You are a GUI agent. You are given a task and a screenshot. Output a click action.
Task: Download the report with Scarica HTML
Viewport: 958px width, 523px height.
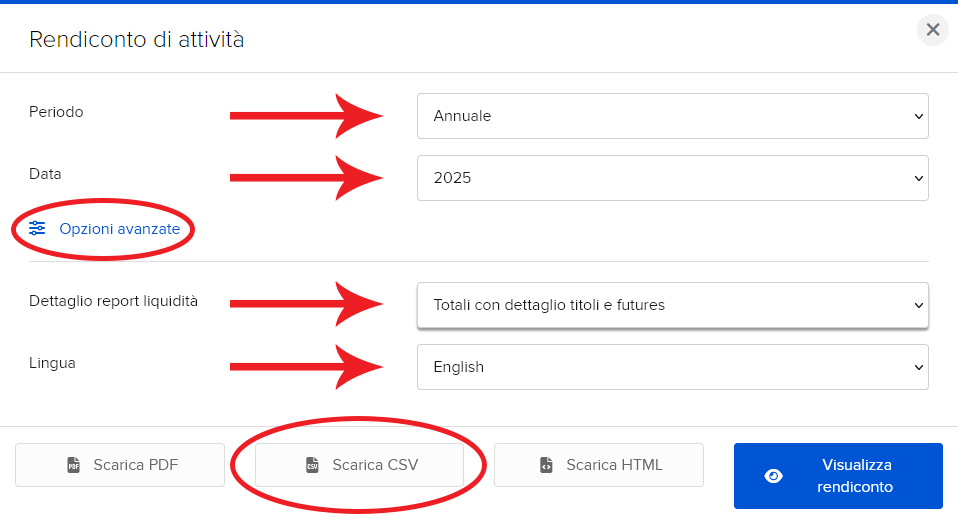(x=599, y=465)
